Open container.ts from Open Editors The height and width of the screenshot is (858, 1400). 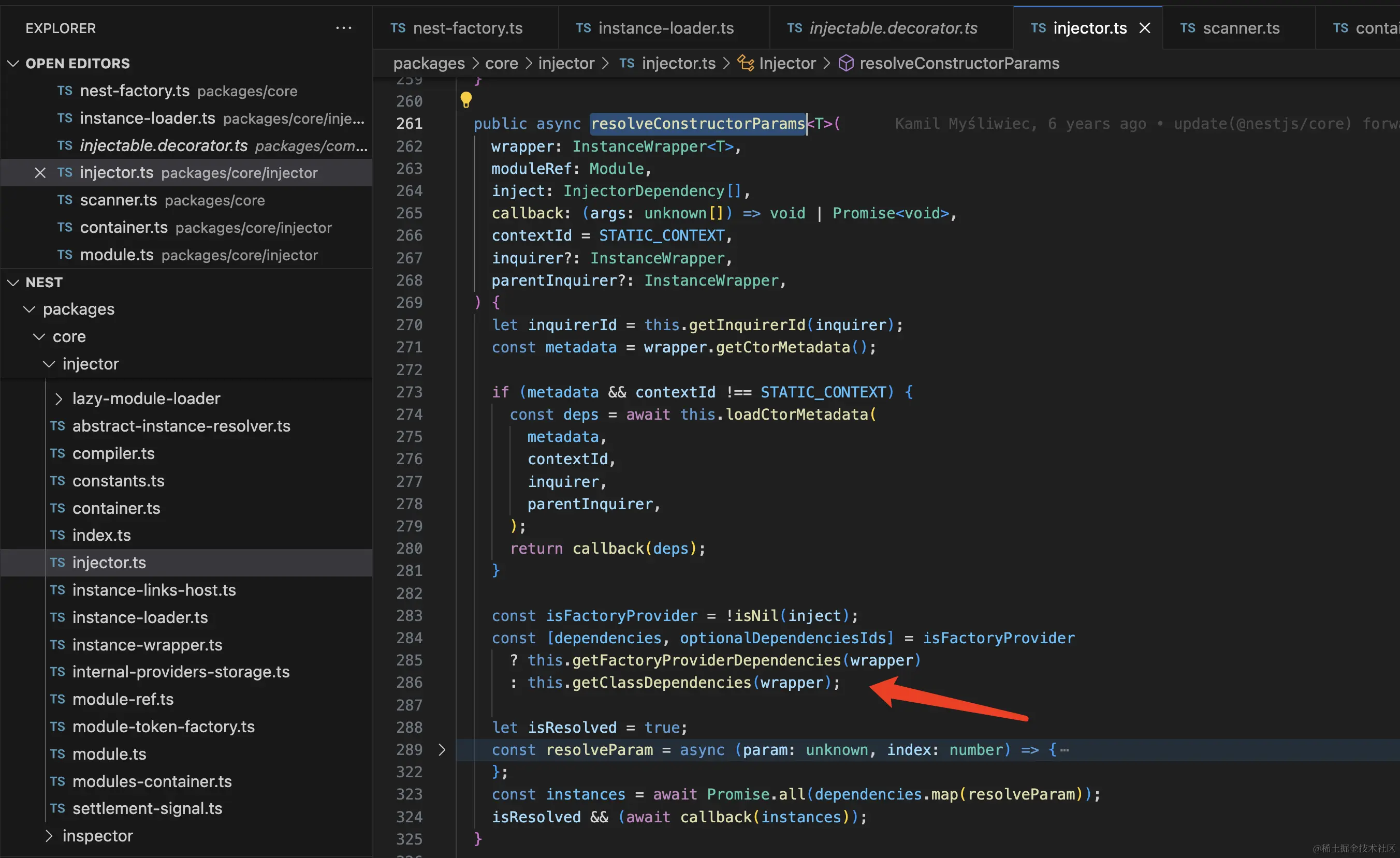tap(186, 227)
